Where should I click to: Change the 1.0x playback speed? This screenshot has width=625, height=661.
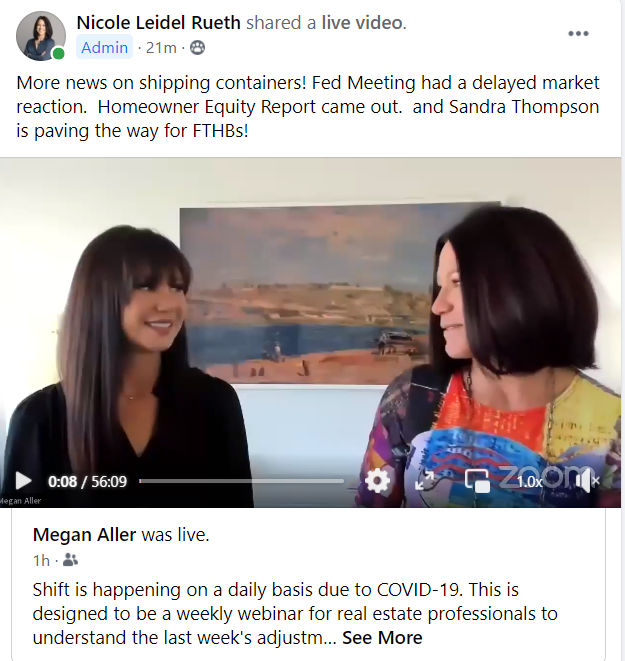[529, 481]
